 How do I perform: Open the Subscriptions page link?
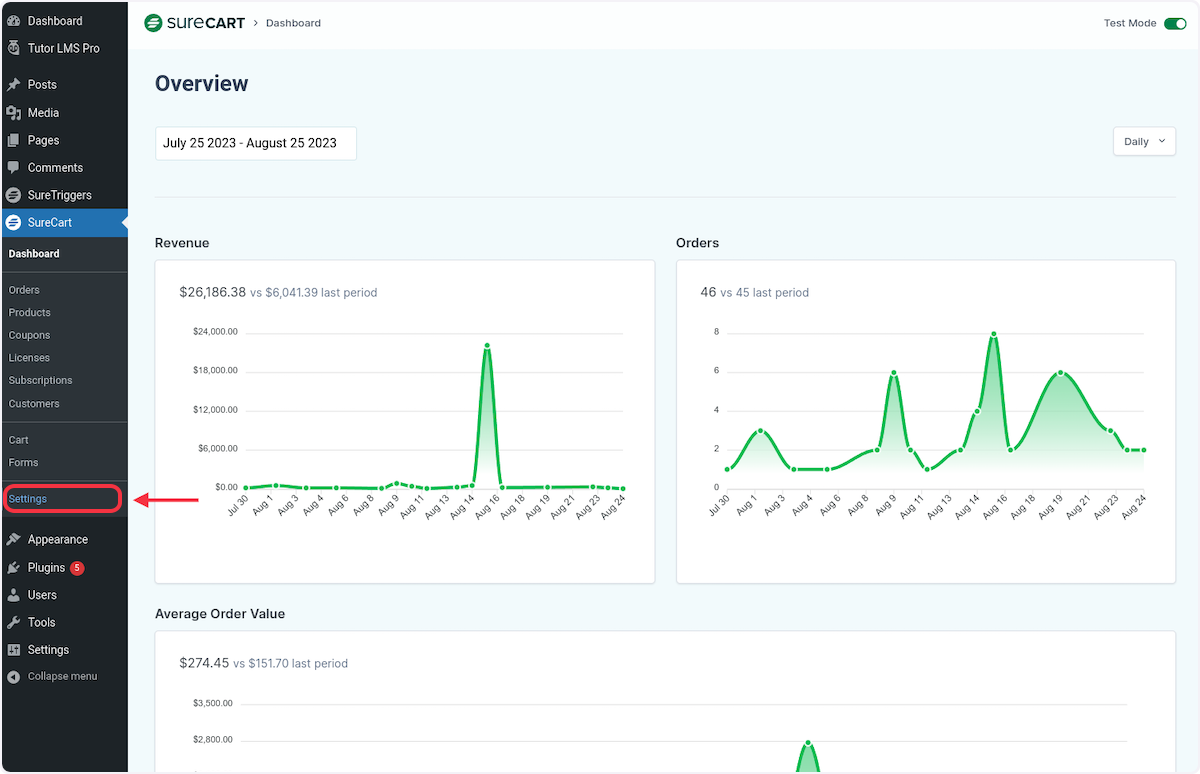(40, 380)
